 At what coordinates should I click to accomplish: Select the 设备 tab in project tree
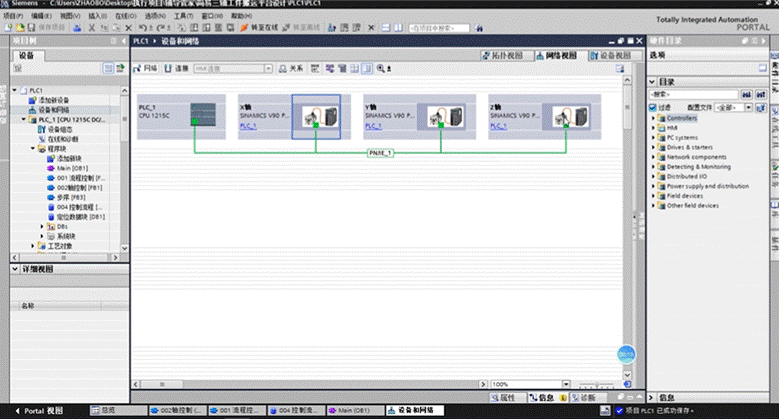click(27, 55)
